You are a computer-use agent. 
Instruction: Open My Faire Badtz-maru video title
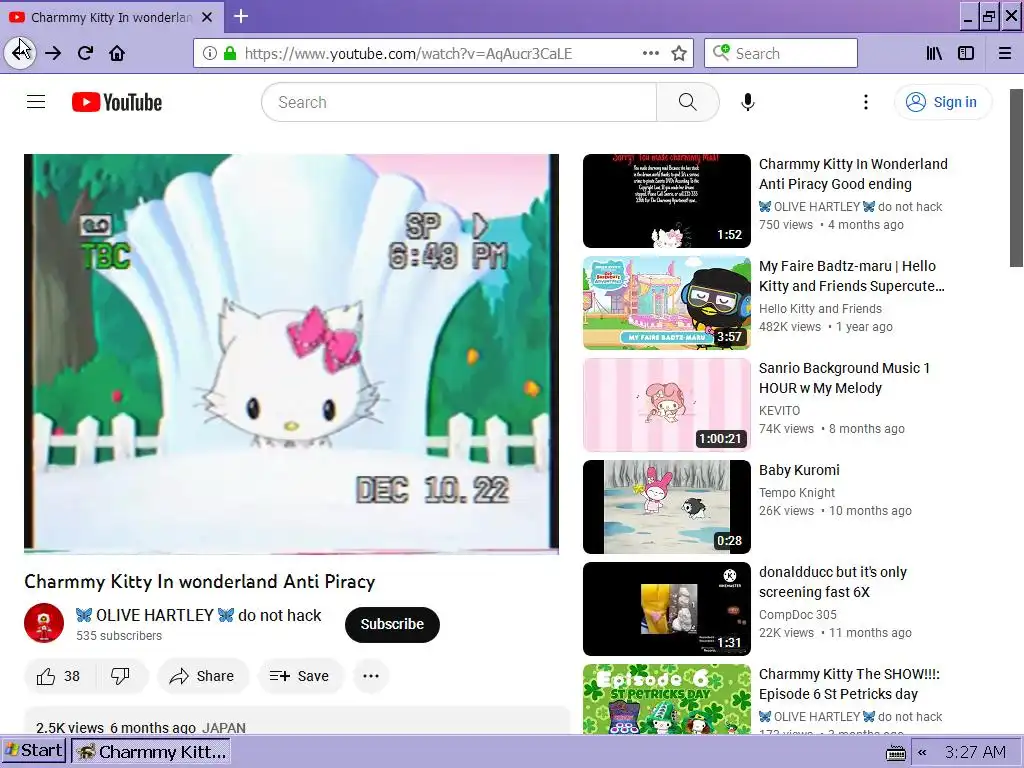click(852, 276)
